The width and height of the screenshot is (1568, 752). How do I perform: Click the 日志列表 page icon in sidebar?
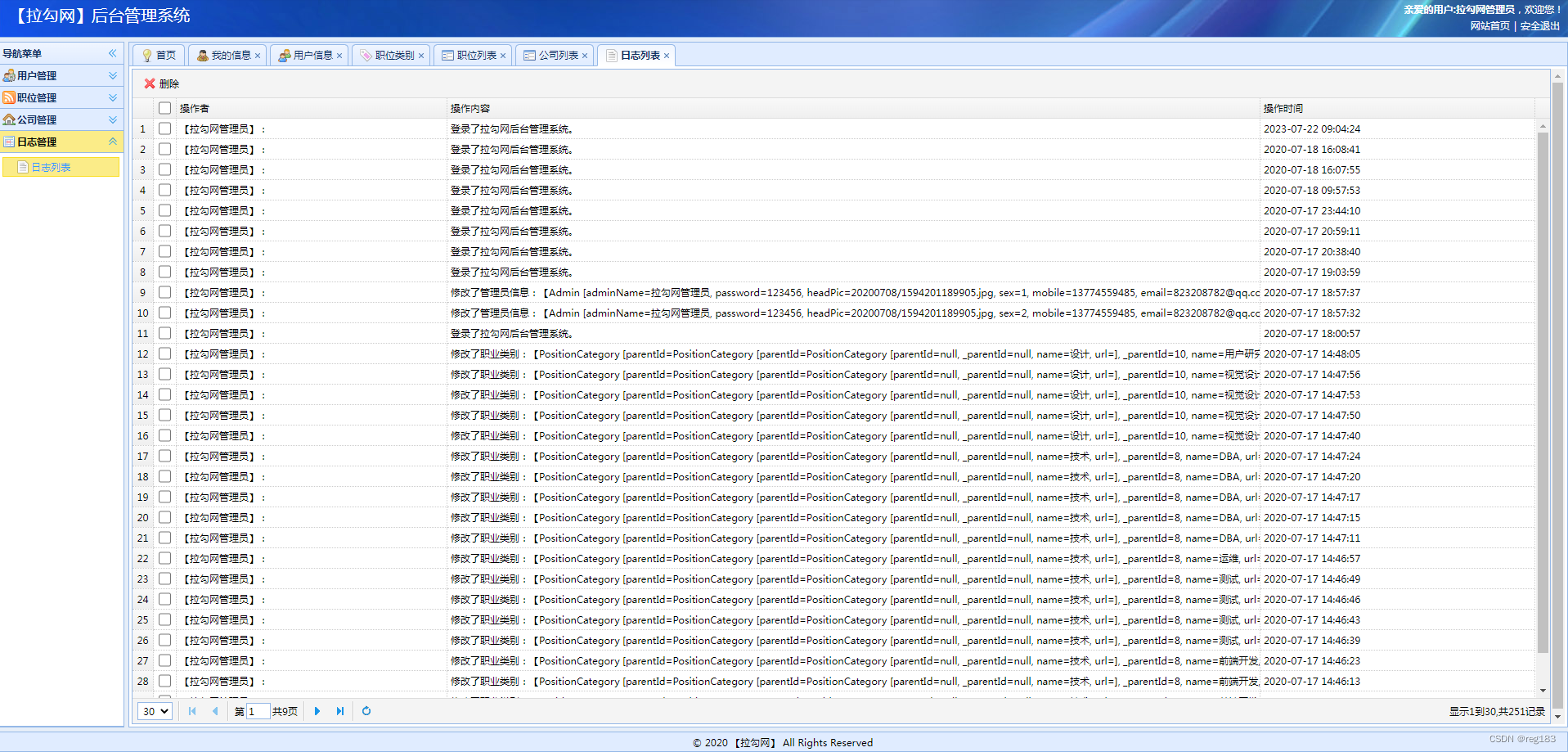click(23, 167)
